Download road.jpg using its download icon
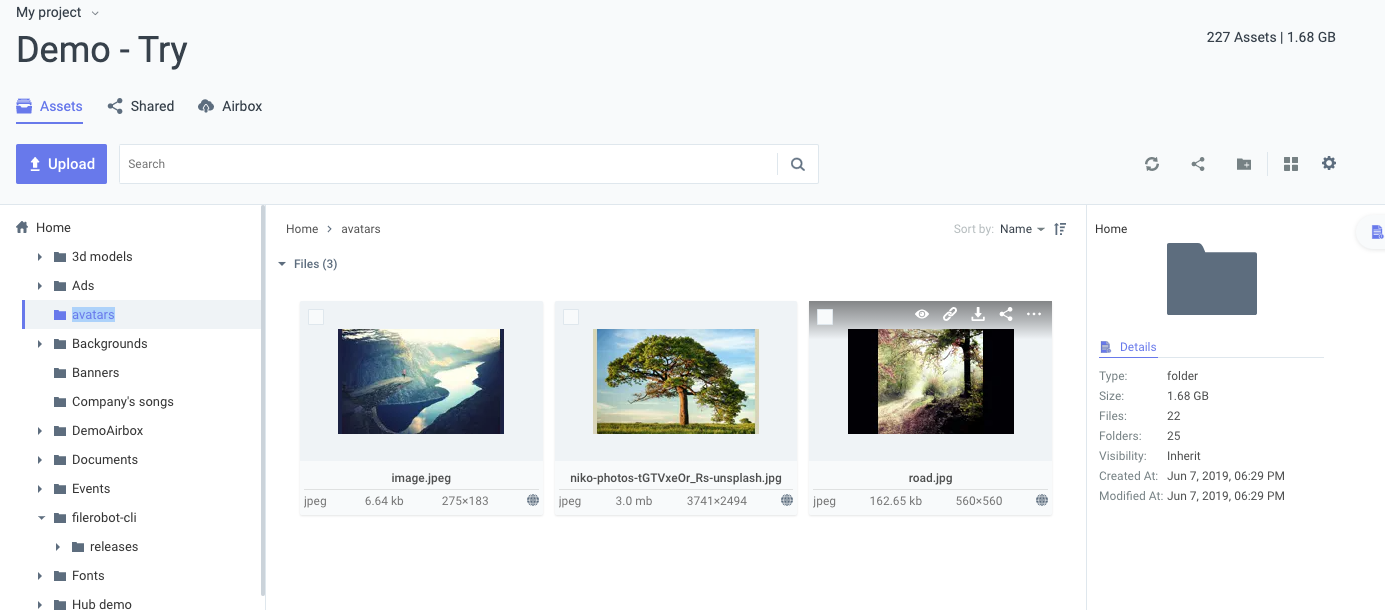 978,314
